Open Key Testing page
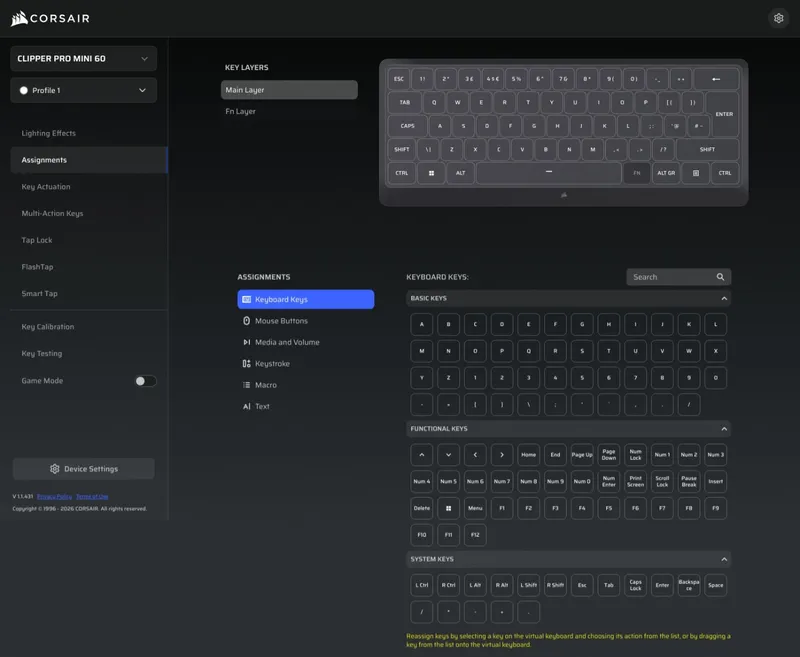800x657 pixels. coord(41,353)
